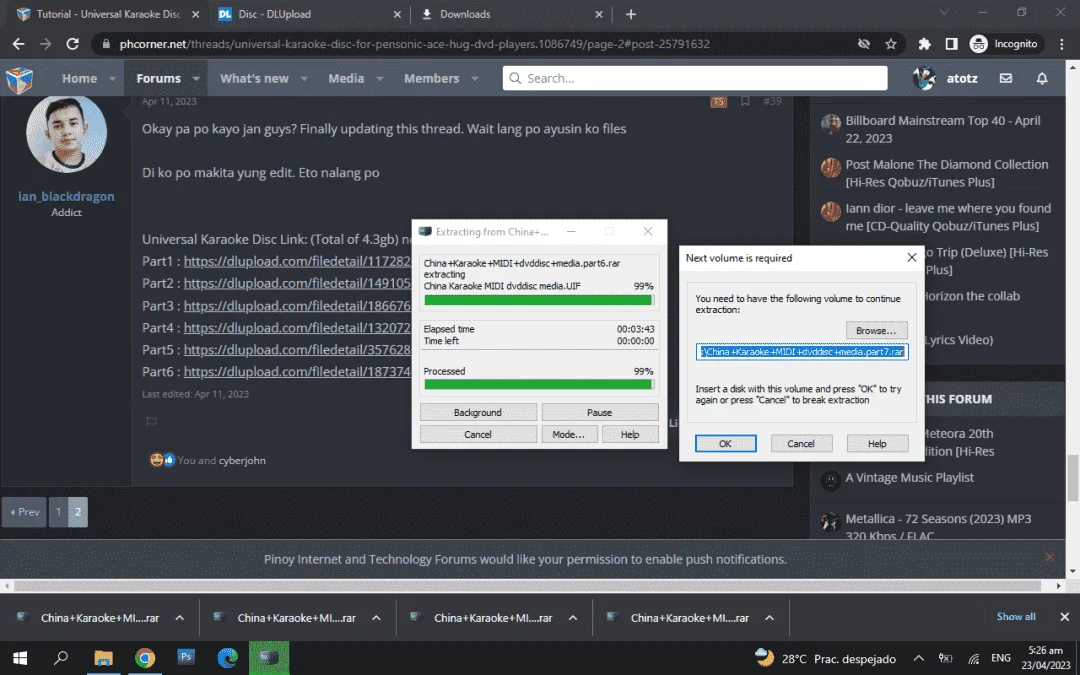This screenshot has height=675, width=1080.
Task: Go back with browser back arrow
Action: [19, 43]
